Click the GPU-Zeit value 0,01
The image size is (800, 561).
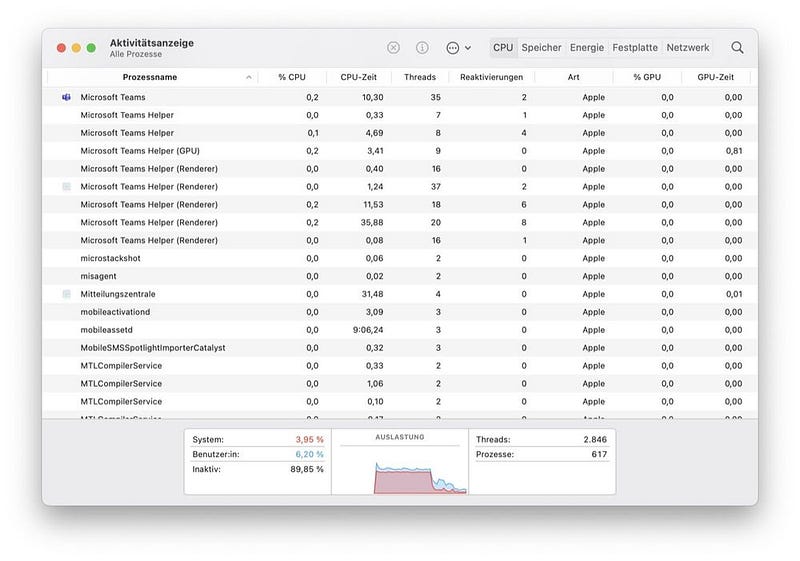[x=734, y=294]
